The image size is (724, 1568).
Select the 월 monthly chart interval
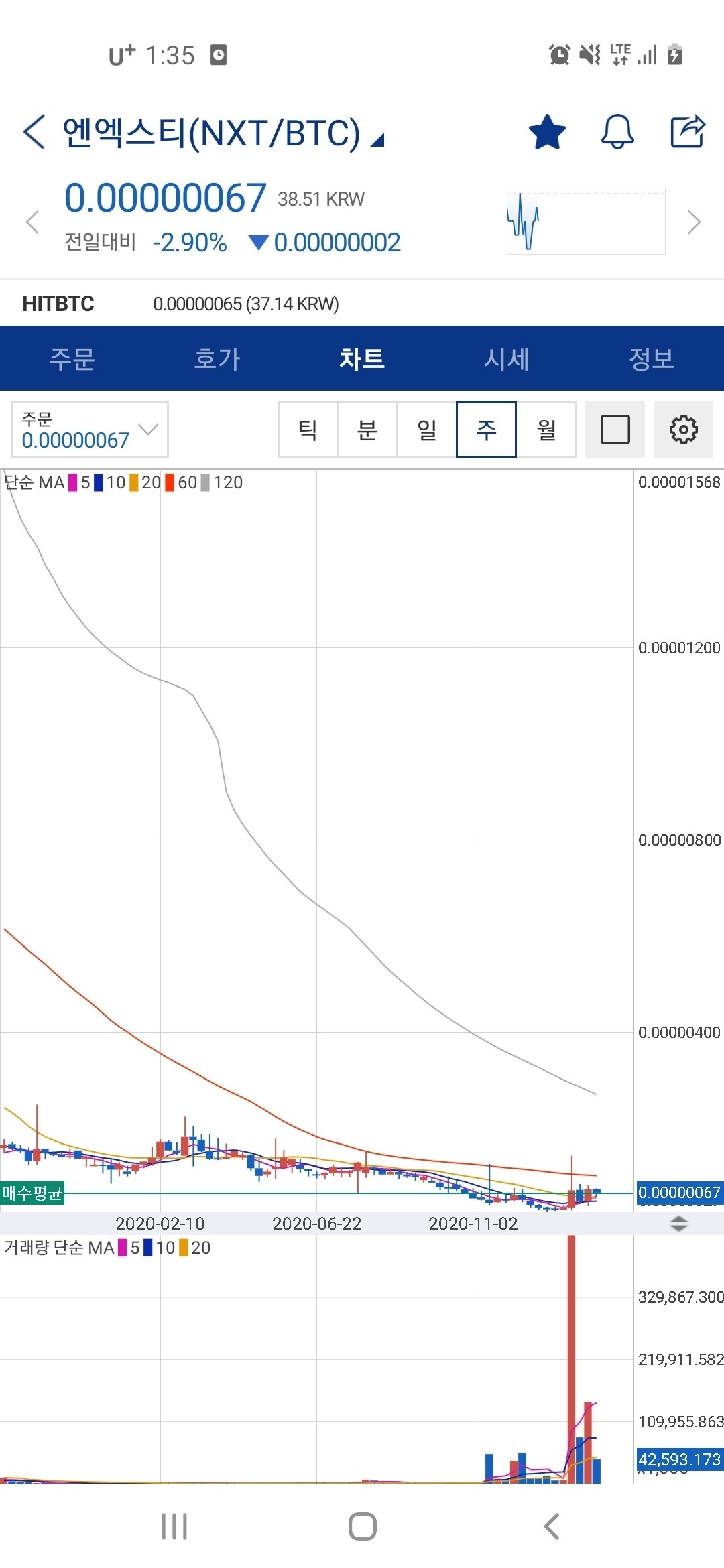point(546,430)
